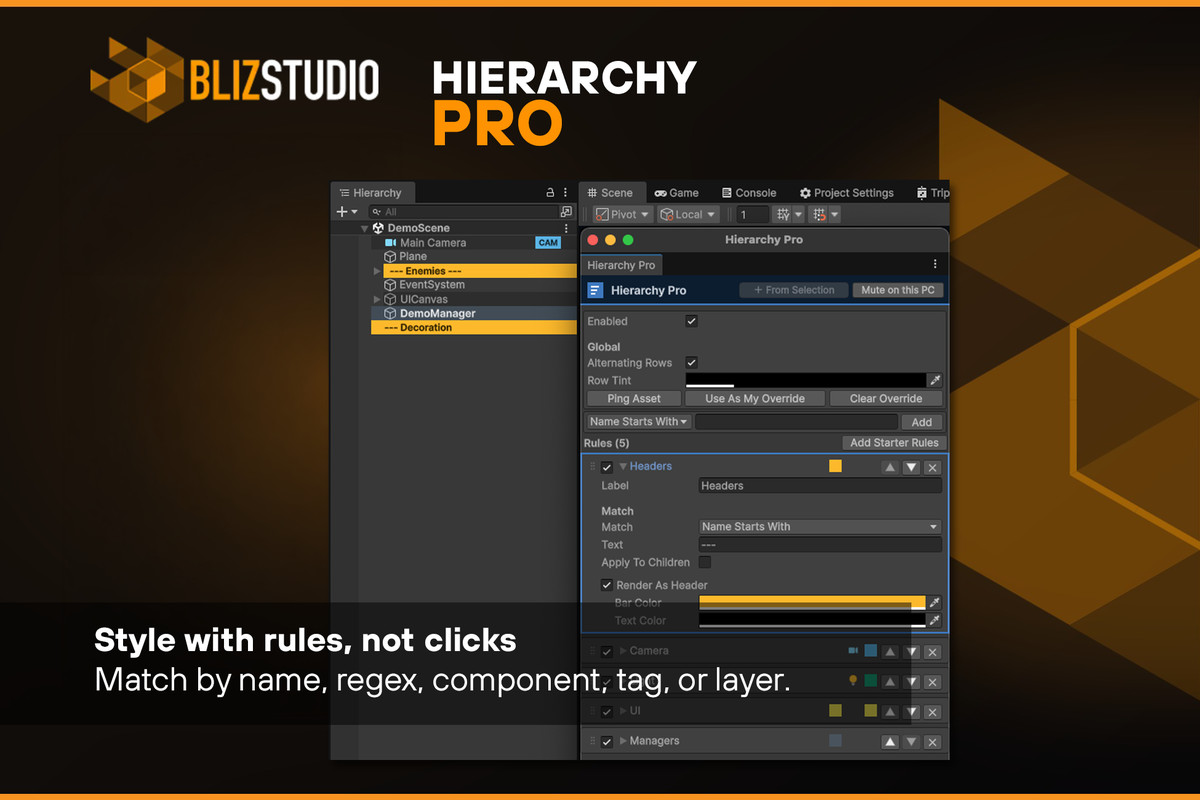Select the Hierarchy Pro window tab
Image resolution: width=1200 pixels, height=800 pixels.
[621, 265]
